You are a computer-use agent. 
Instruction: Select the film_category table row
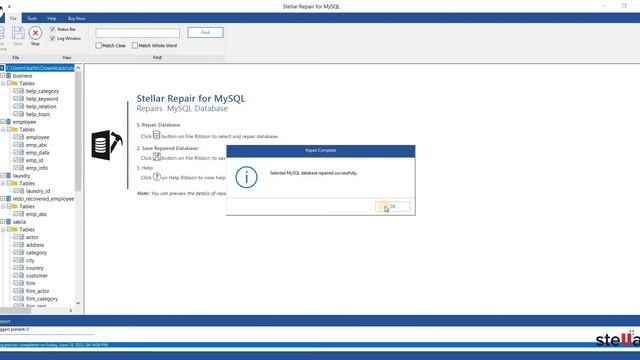click(x=42, y=299)
